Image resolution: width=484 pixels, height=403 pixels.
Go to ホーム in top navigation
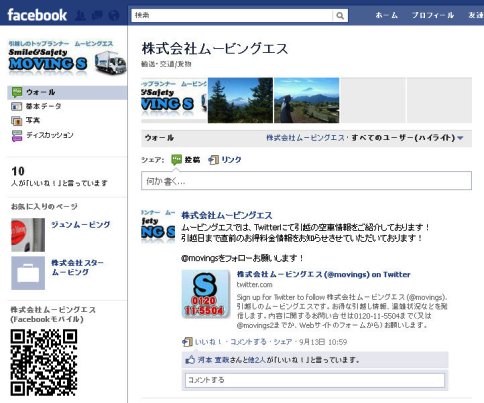387,15
